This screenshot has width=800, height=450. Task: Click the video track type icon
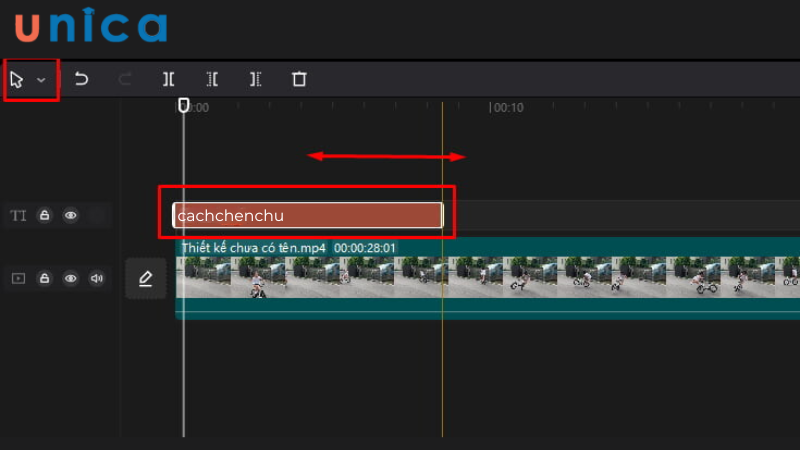coord(18,278)
